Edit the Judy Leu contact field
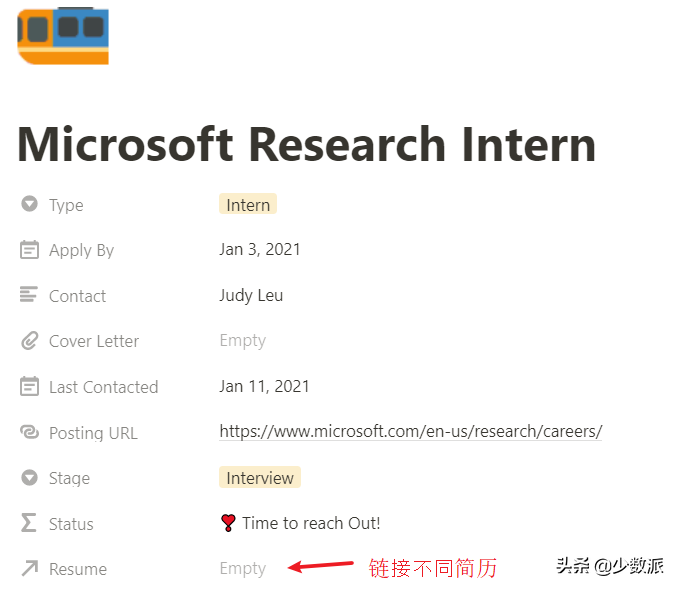This screenshot has height=590, width=679. 251,295
